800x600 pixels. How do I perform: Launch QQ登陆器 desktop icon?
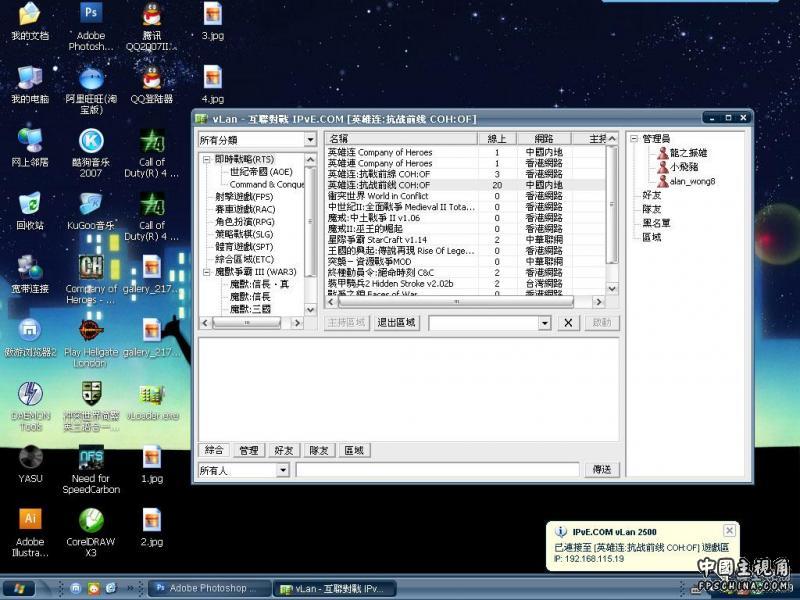[x=152, y=85]
